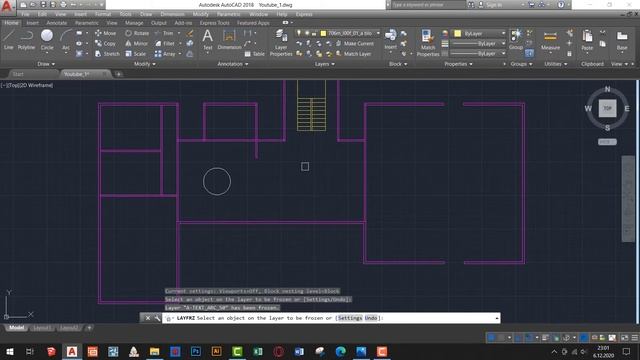Viewport: 640px width, 360px height.
Task: Open the layer name dropdown
Action: tap(378, 33)
